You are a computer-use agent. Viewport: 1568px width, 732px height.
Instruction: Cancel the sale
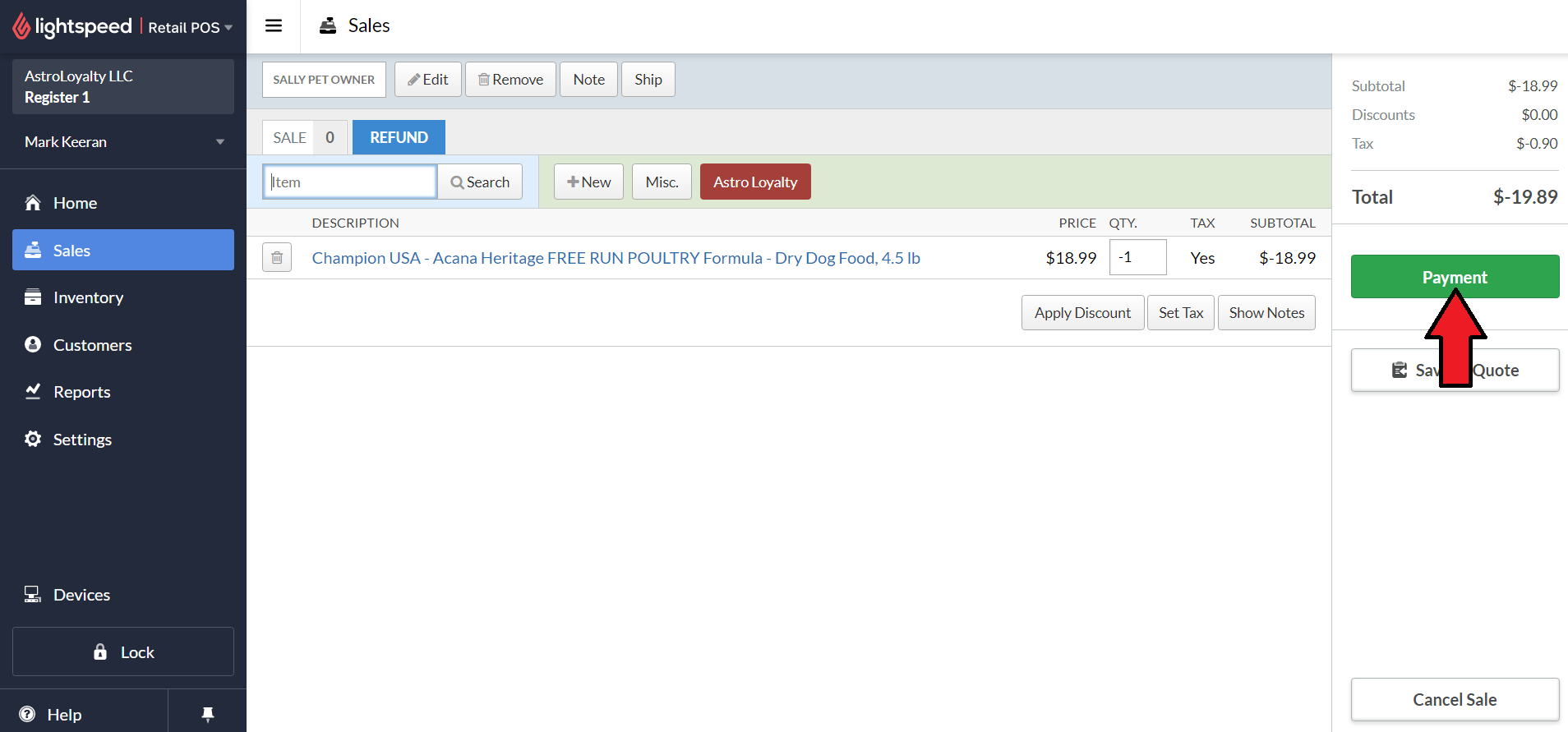coord(1455,699)
